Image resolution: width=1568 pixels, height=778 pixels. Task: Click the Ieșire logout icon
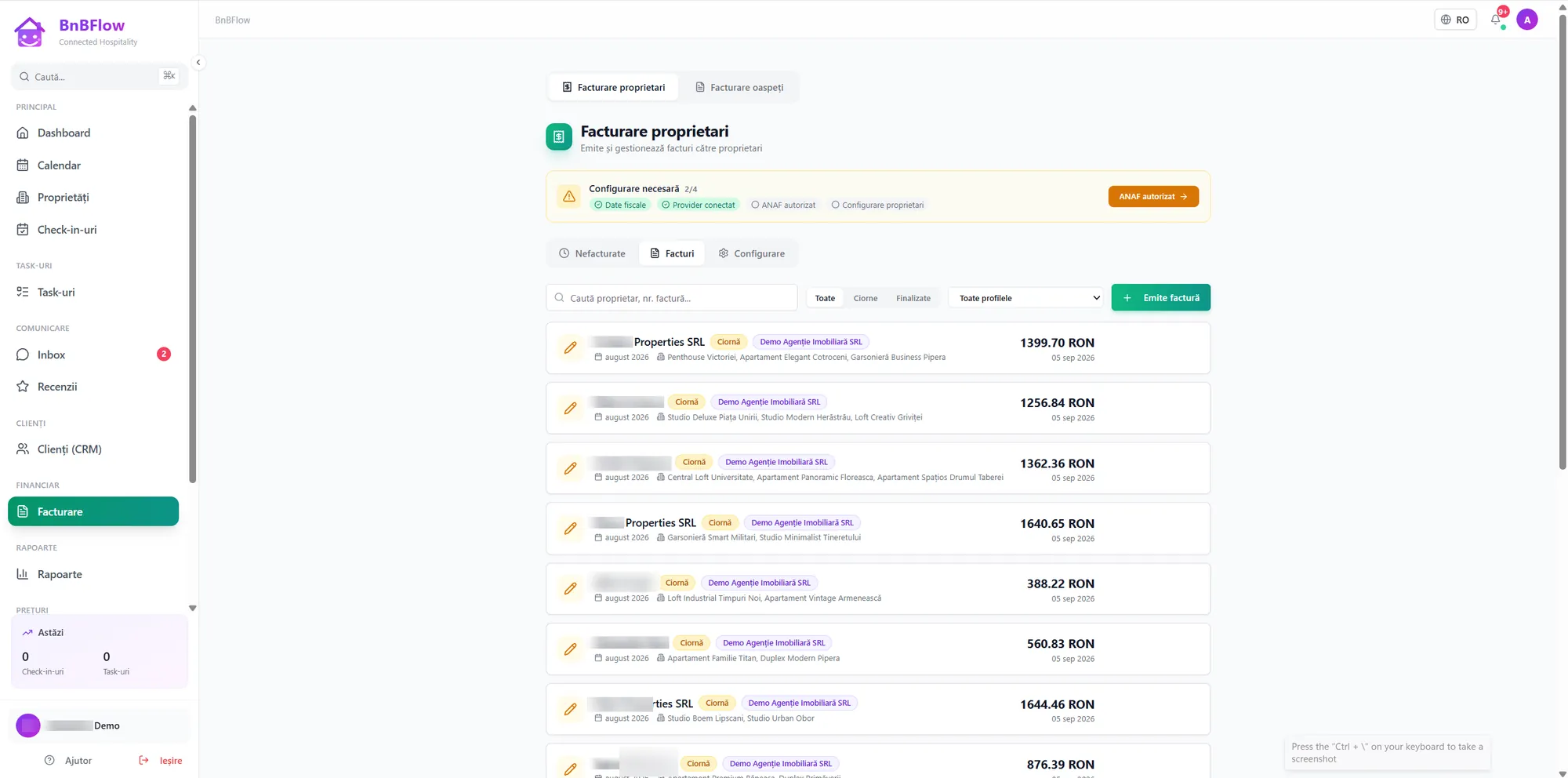point(143,760)
